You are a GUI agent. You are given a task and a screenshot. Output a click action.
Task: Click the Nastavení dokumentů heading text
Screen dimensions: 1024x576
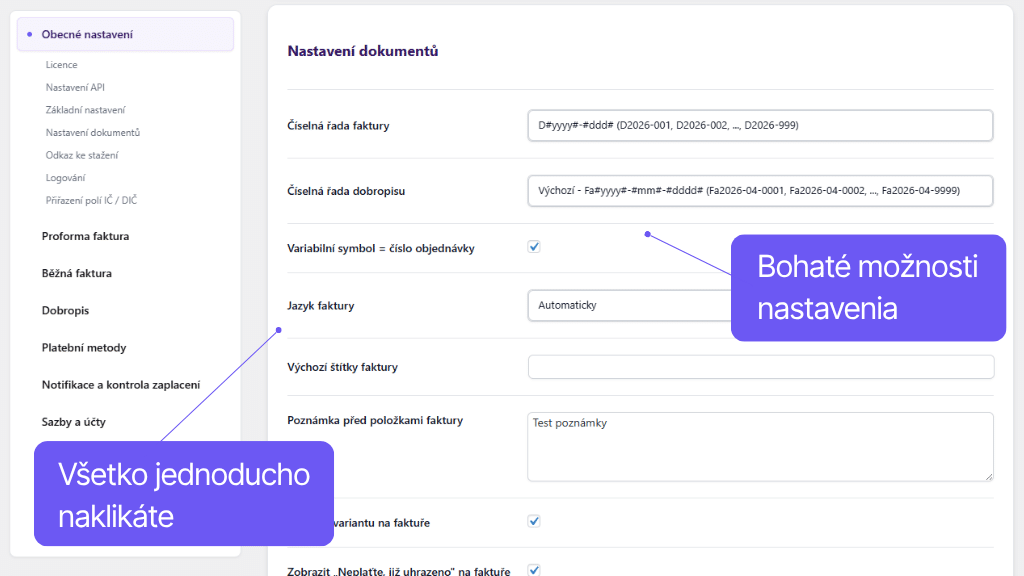pyautogui.click(x=362, y=51)
